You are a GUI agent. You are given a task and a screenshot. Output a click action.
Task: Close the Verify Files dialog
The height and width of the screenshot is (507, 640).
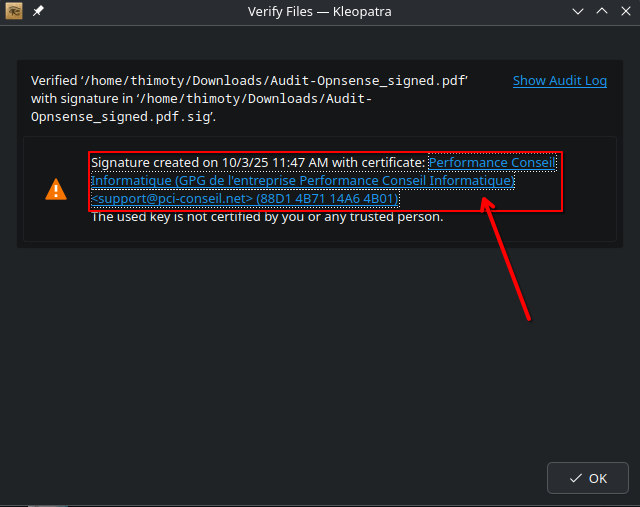tap(625, 10)
